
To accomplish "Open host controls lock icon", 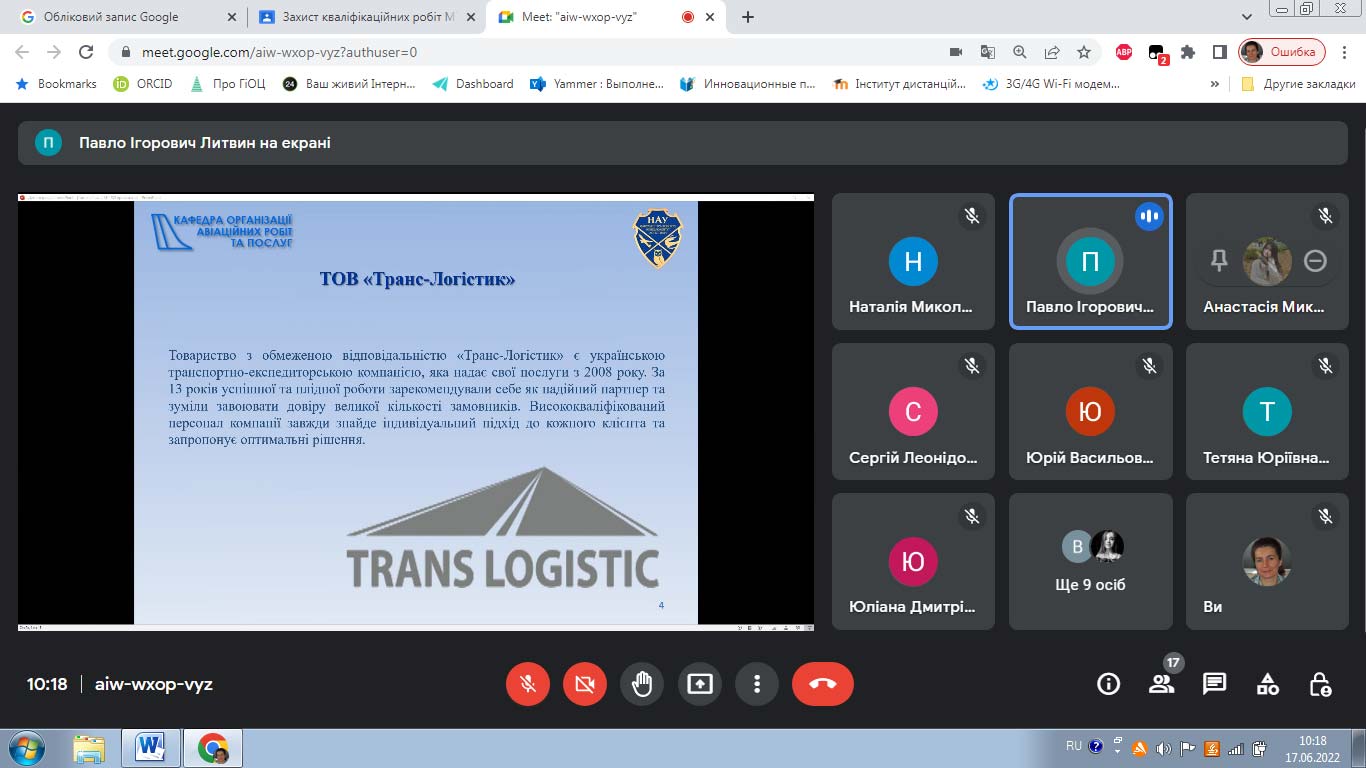I will click(x=1320, y=684).
